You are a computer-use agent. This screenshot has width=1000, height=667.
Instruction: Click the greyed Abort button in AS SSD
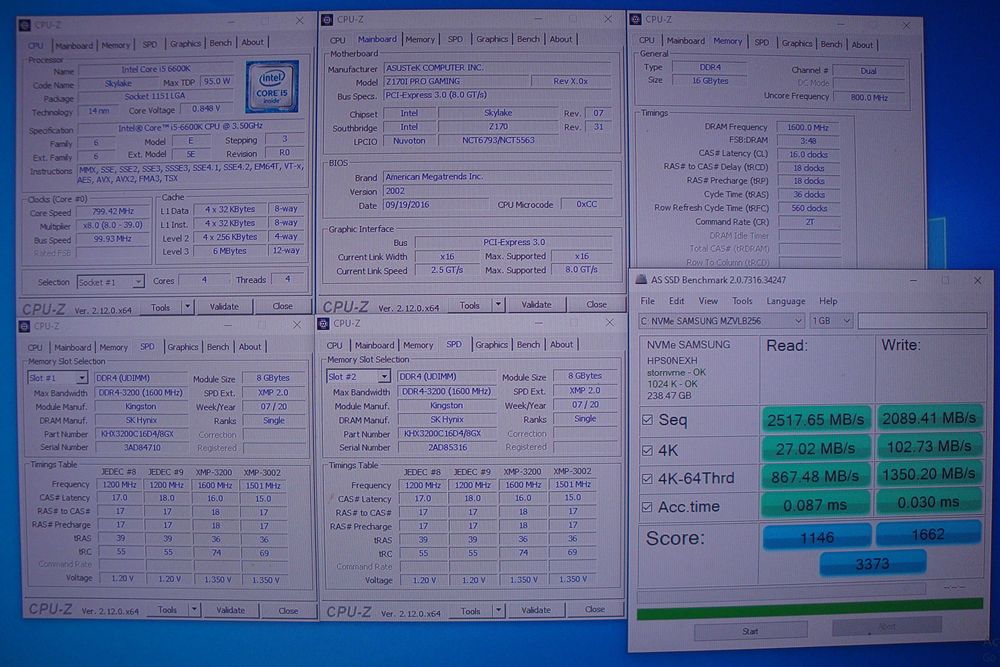tap(886, 627)
